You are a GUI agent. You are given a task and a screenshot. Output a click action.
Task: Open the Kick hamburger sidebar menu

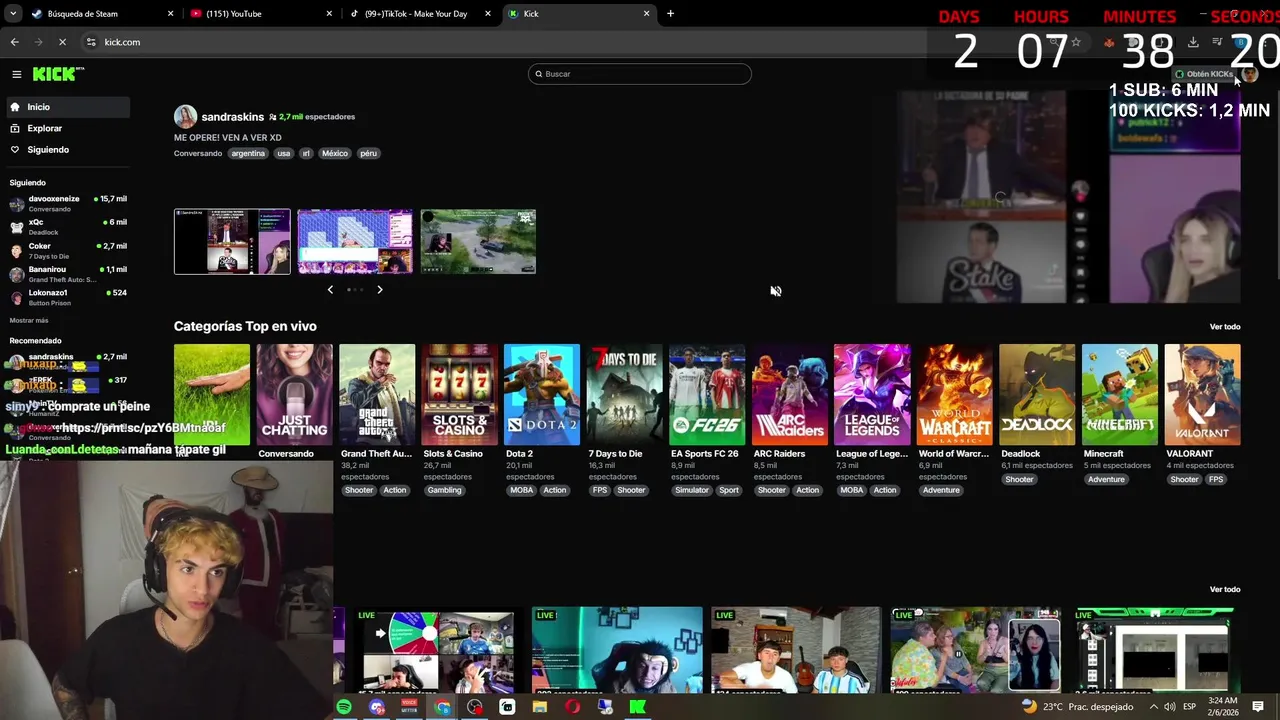click(16, 74)
